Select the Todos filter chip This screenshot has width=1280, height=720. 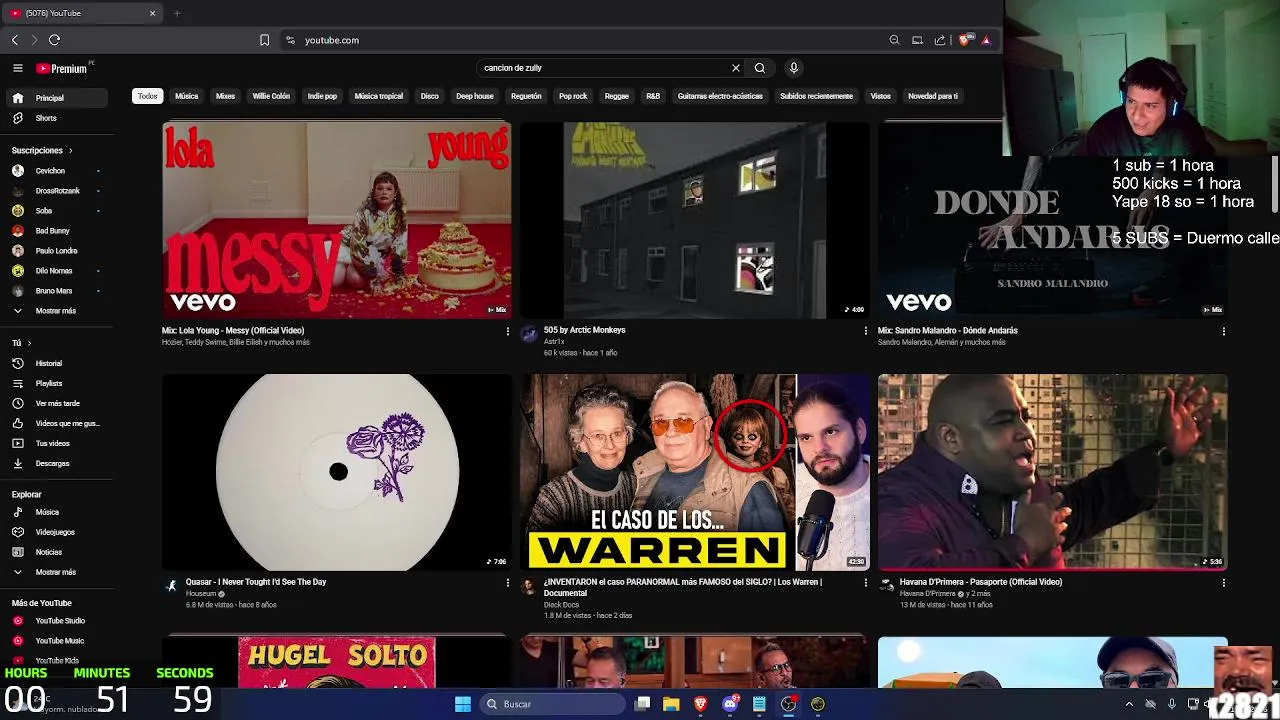[x=148, y=96]
